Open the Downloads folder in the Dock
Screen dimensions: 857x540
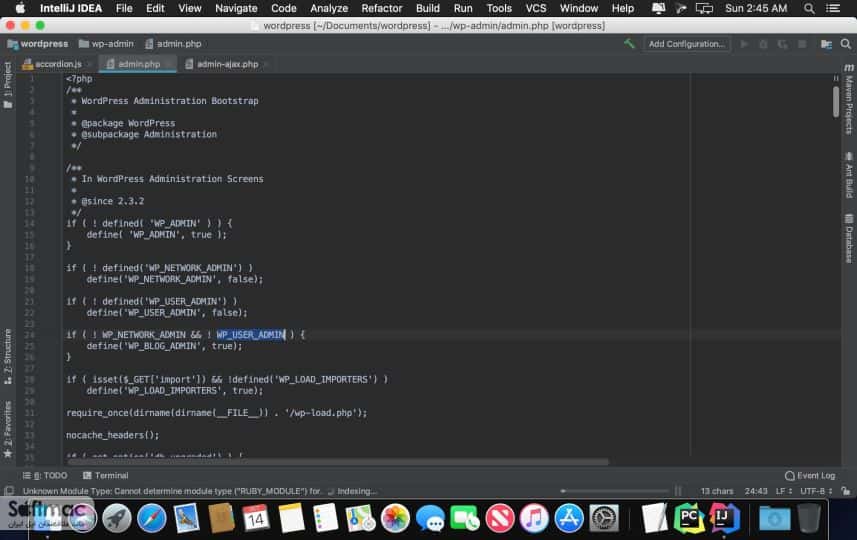click(774, 518)
